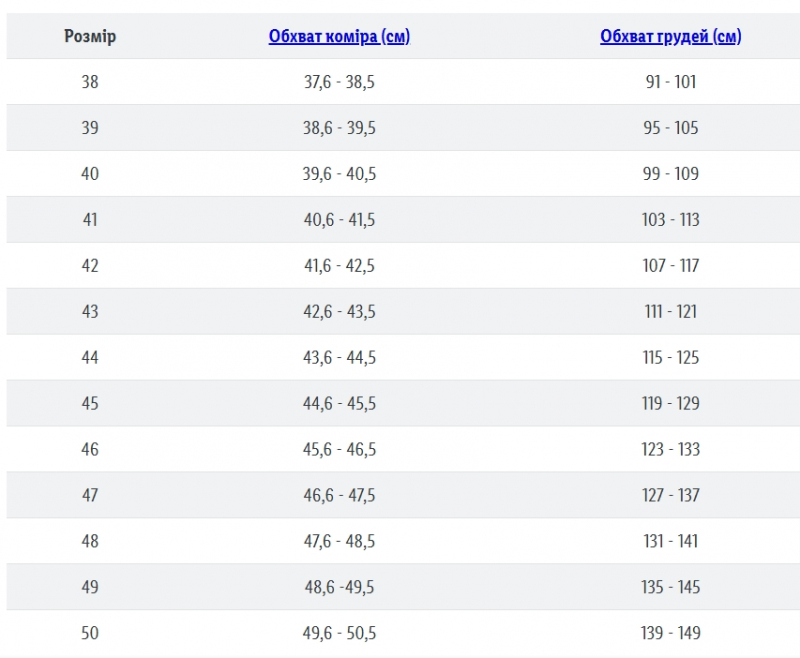The image size is (800, 658).
Task: Click the Розмір column header
Action: pos(90,36)
